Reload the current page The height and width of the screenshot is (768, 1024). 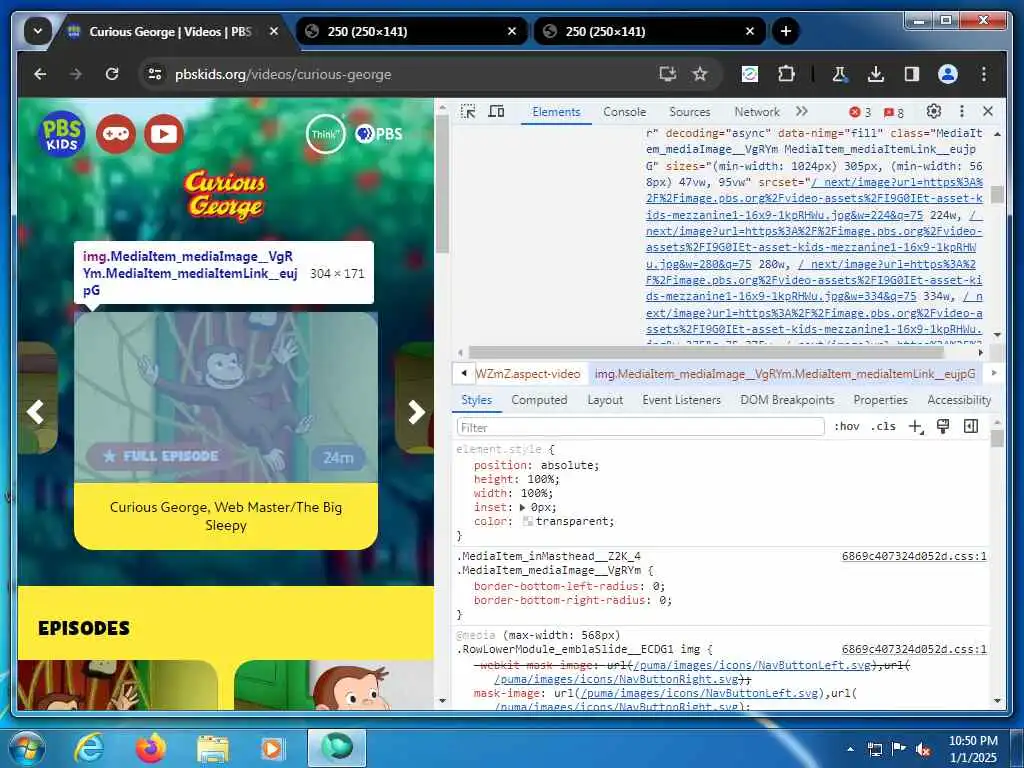[112, 74]
